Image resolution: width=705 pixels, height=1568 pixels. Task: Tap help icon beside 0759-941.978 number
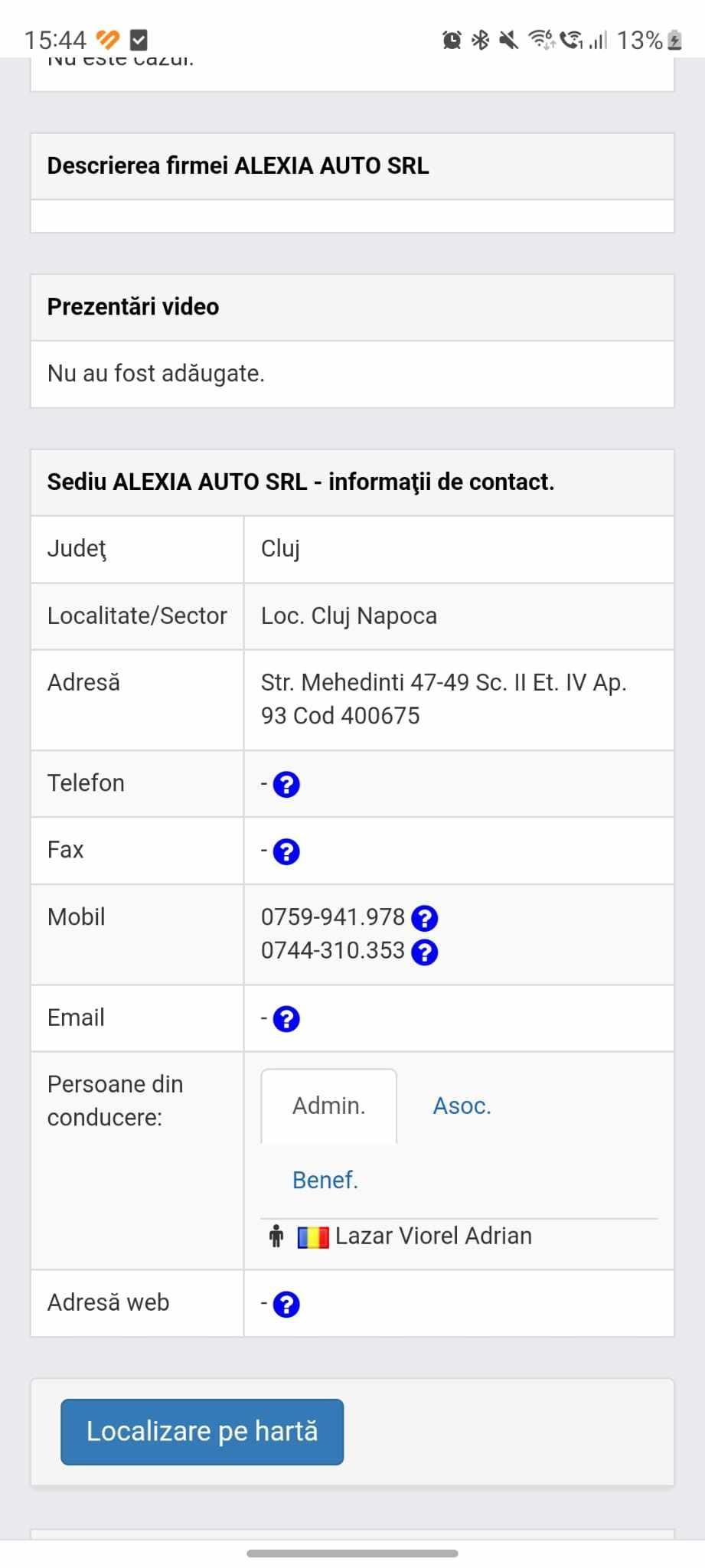click(424, 918)
